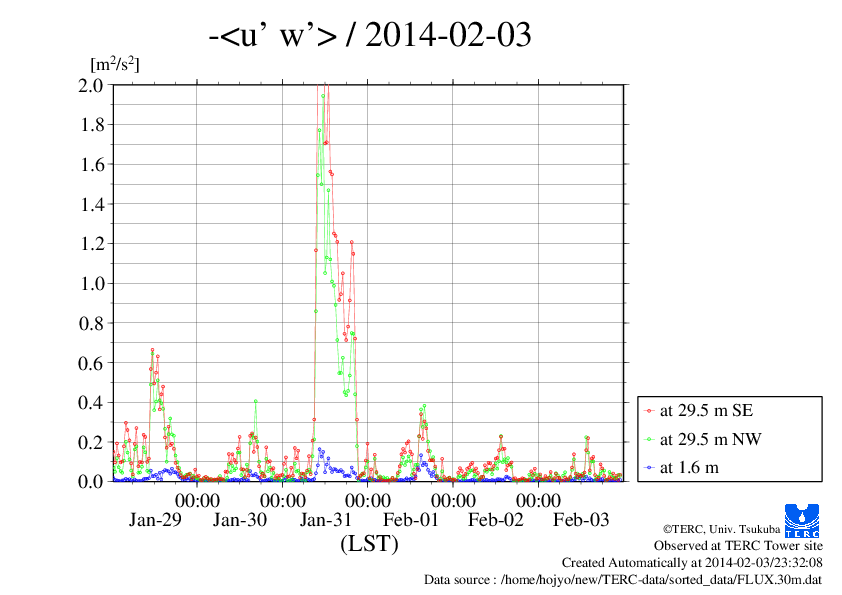Image resolution: width=842 pixels, height=595 pixels.
Task: Click the y-axis label '0.8'
Action: (91, 323)
